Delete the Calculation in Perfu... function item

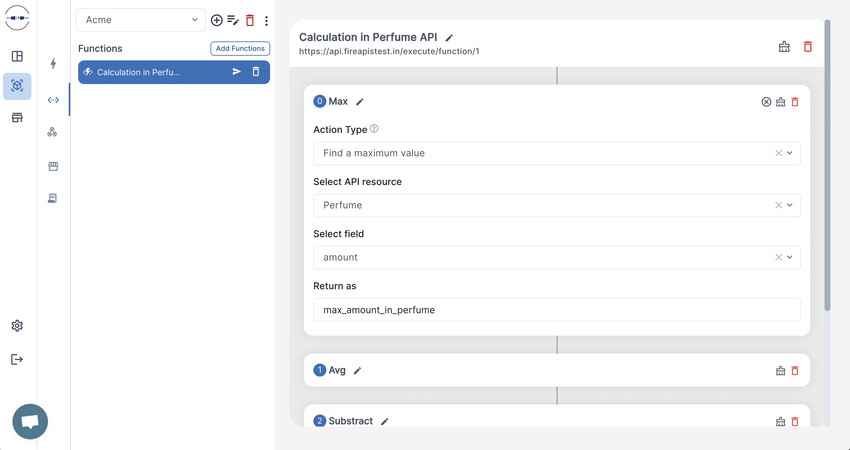click(256, 72)
